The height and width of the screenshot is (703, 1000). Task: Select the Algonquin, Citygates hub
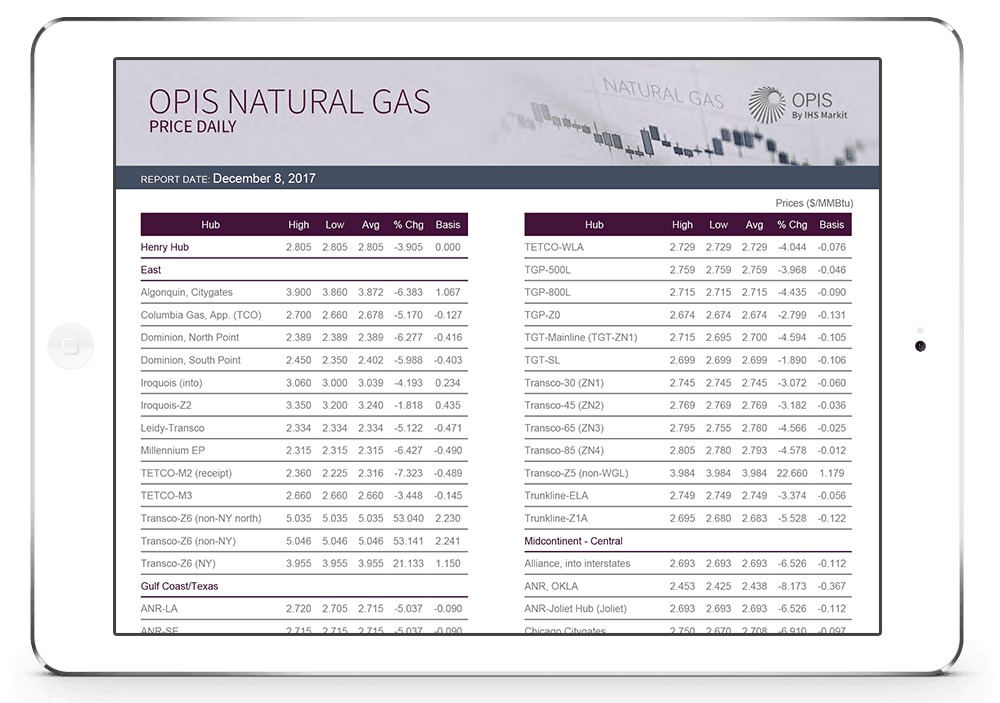click(x=186, y=292)
